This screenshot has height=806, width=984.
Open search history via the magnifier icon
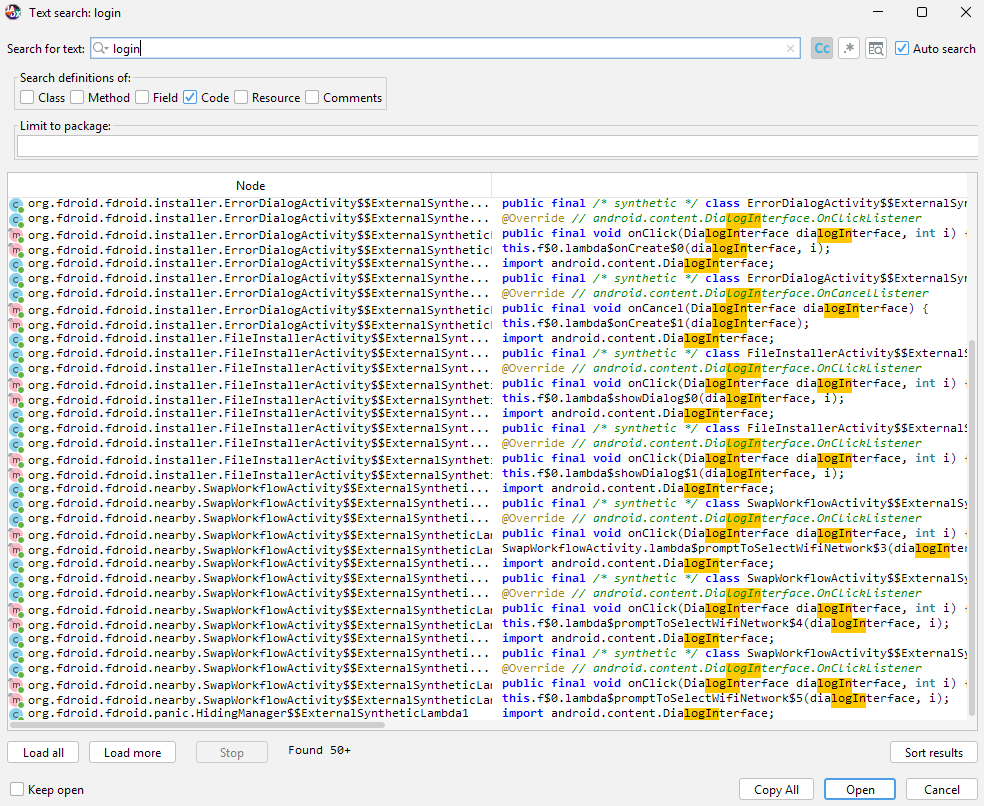[x=100, y=48]
